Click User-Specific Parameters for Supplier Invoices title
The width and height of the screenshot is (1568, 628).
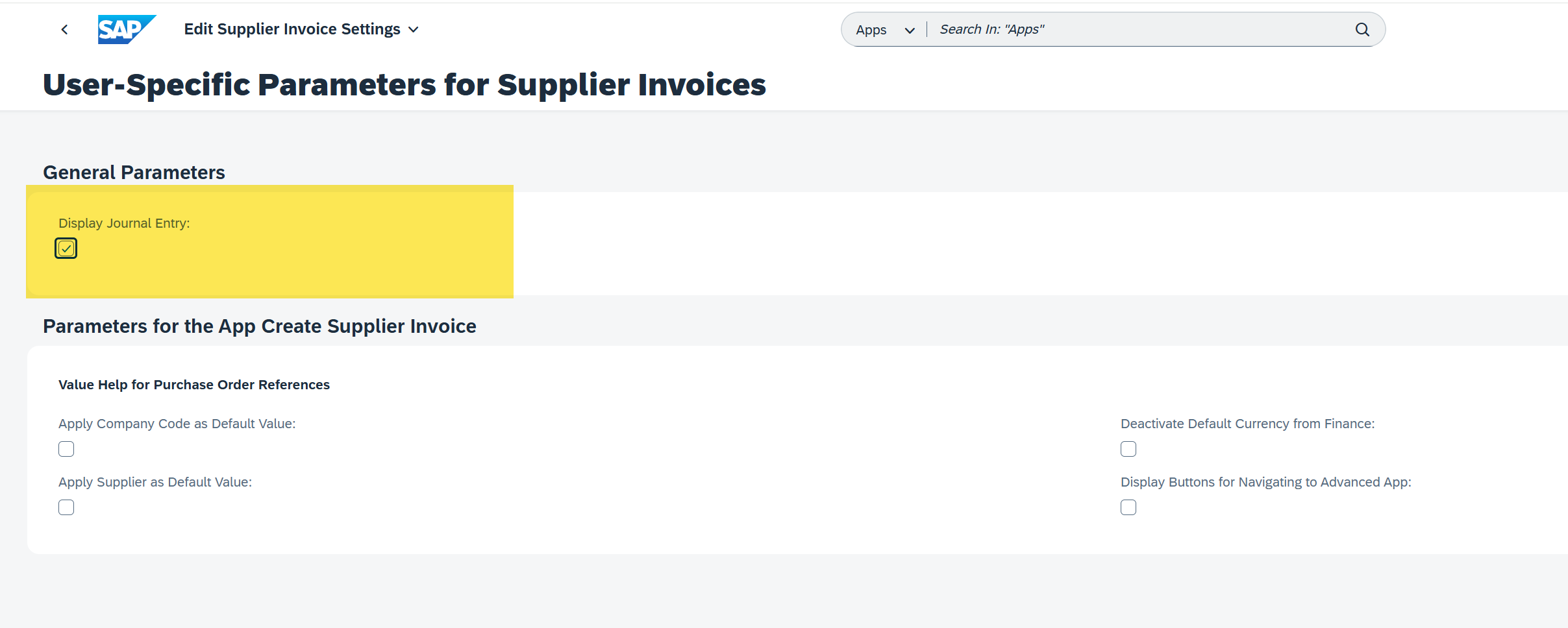[404, 85]
